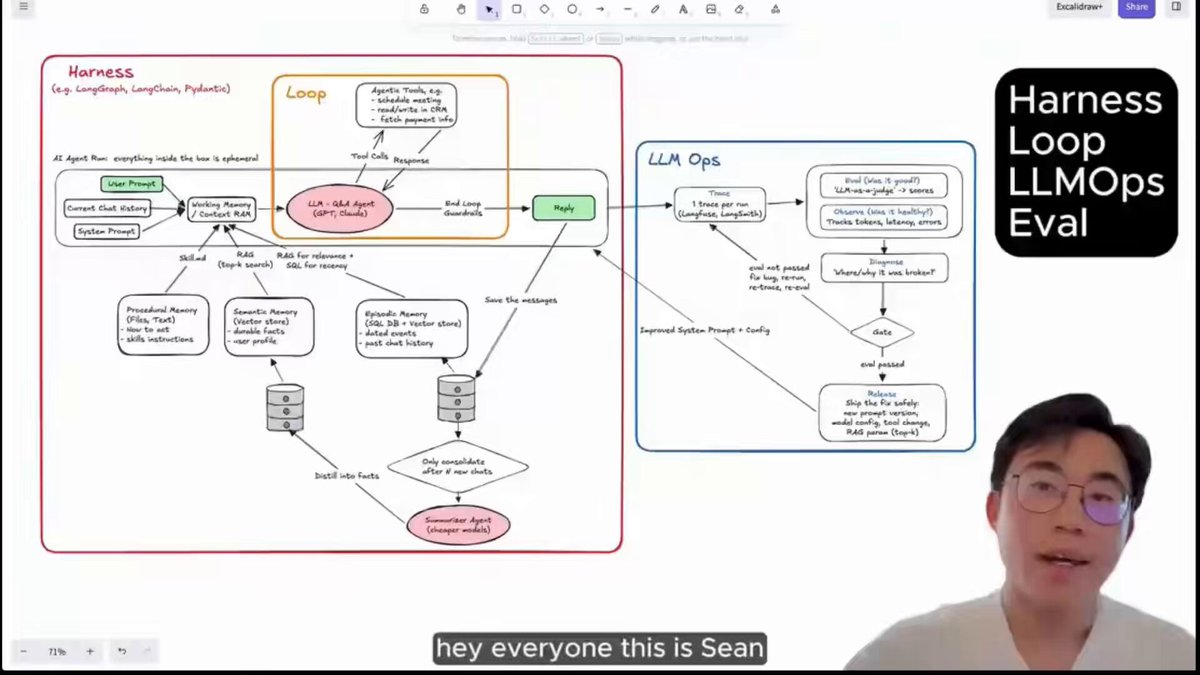Viewport: 1200px width, 675px height.
Task: Select the green User Prompt box
Action: tap(131, 184)
